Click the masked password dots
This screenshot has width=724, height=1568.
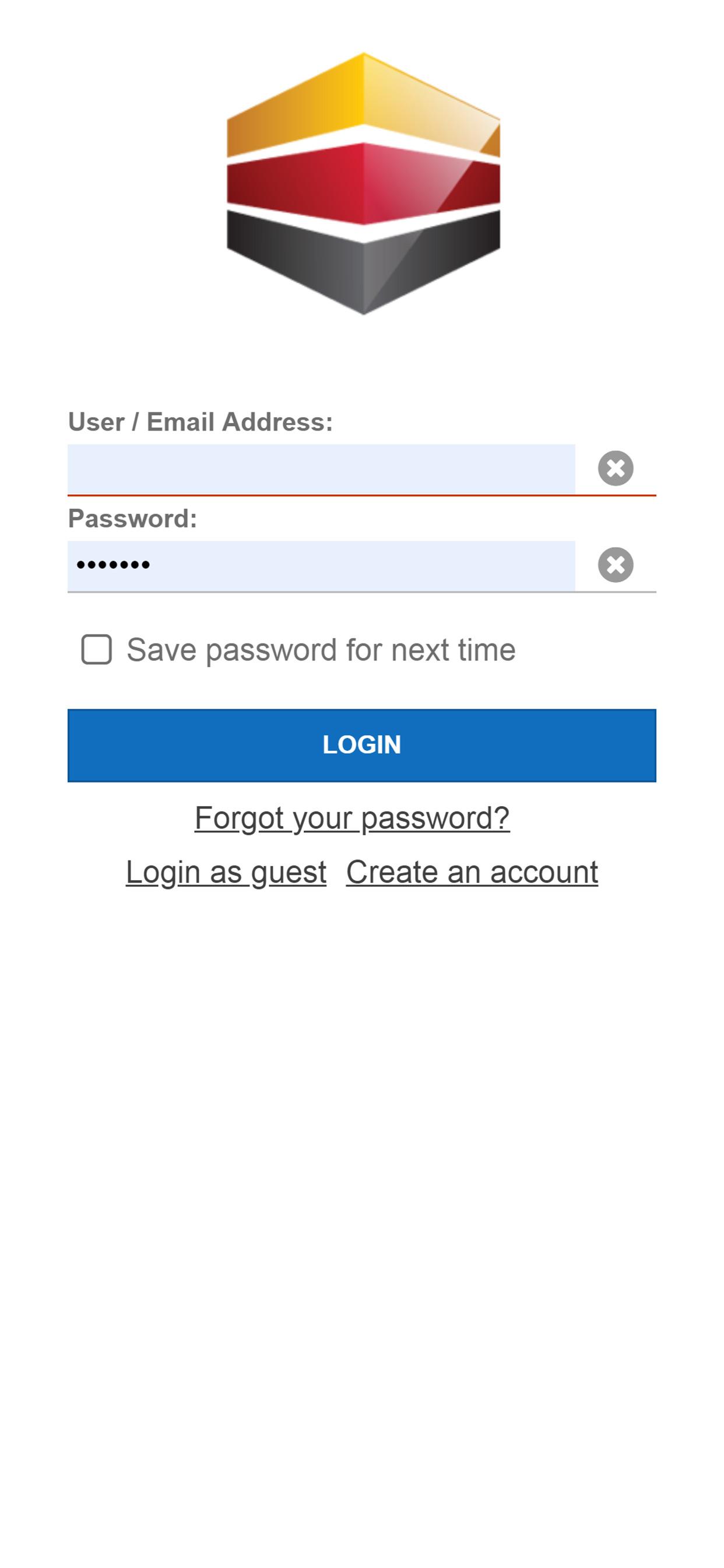coord(113,565)
